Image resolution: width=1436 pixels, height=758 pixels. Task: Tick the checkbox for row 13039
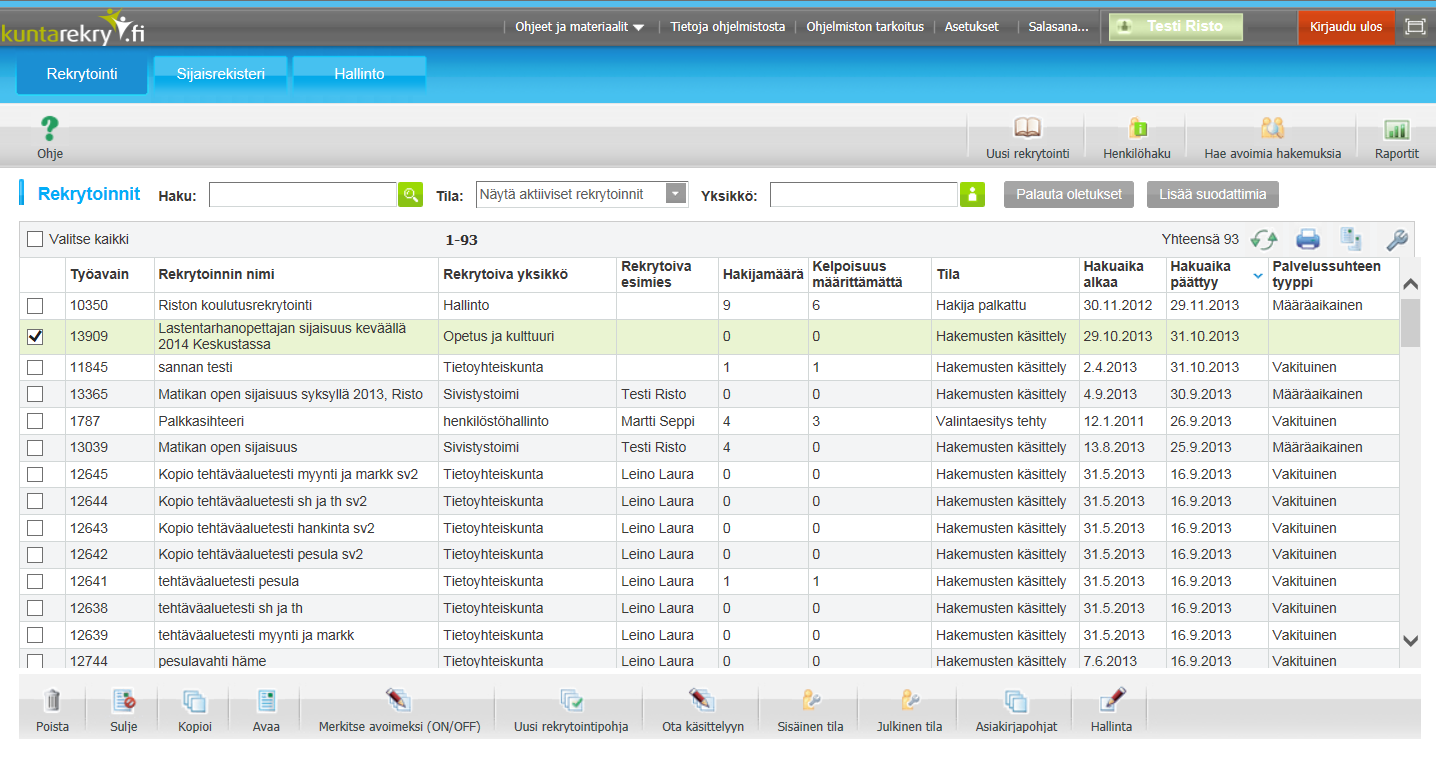point(35,447)
